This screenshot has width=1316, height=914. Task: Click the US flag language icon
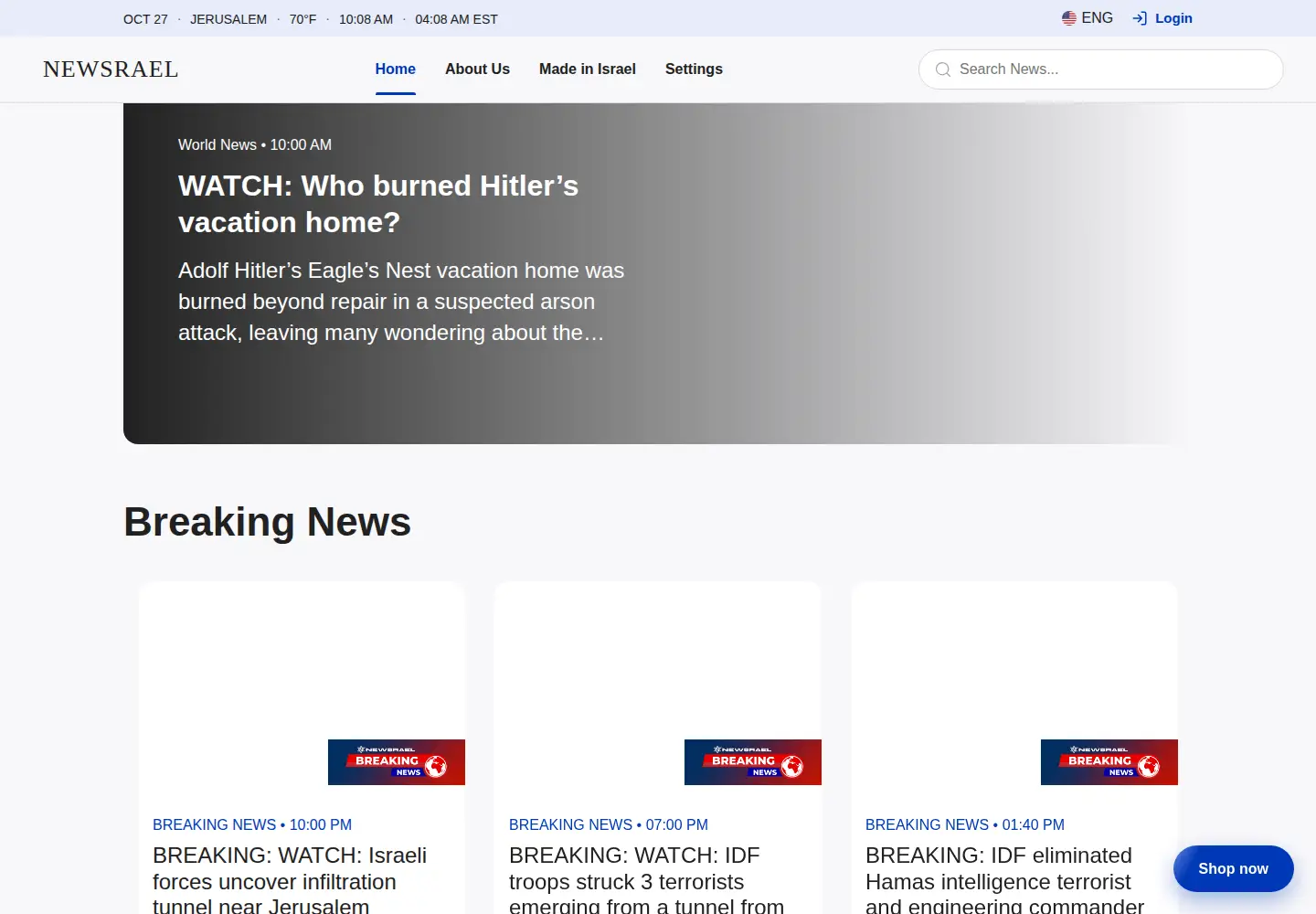click(1069, 18)
